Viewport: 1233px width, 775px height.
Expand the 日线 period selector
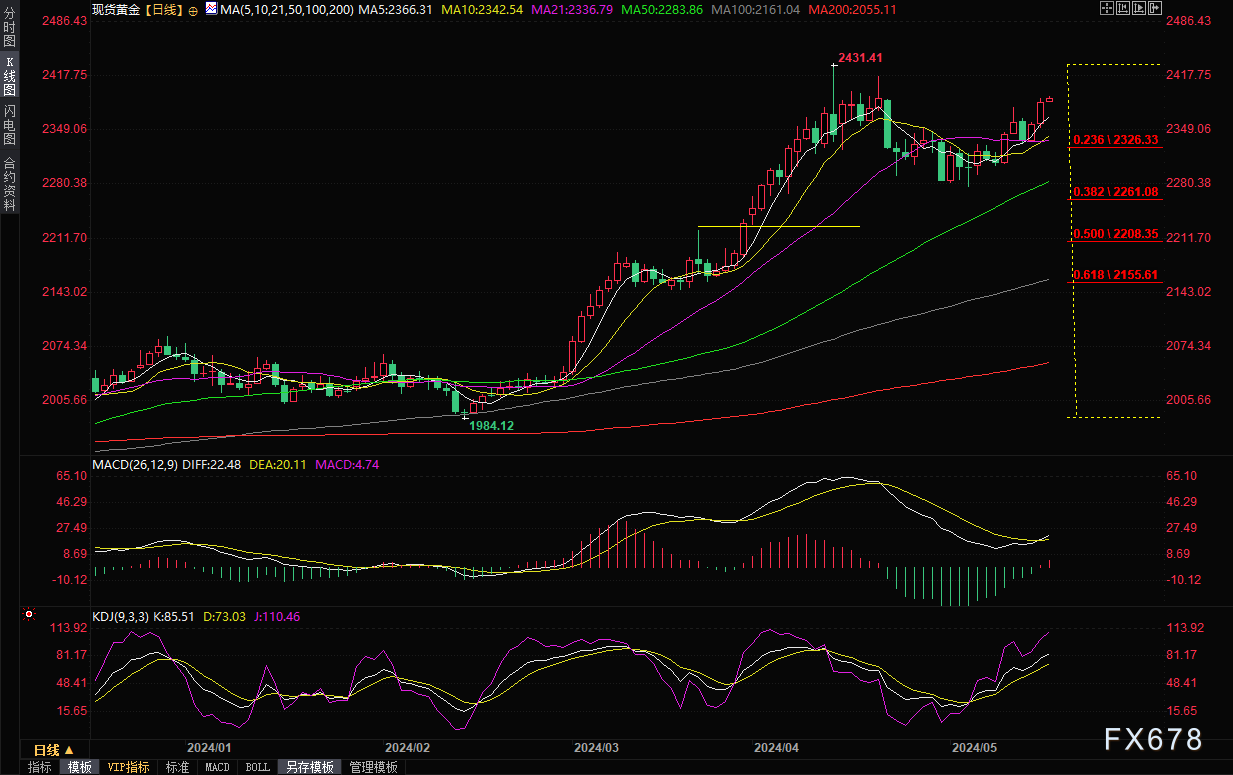[x=53, y=750]
